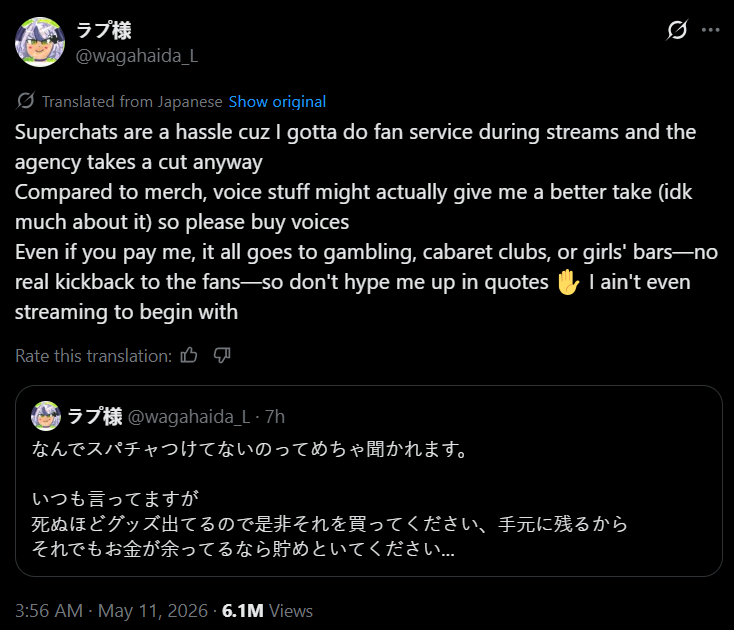Image resolution: width=742 pixels, height=630 pixels.
Task: Click the raised hand emoji in the post
Action: [568, 282]
